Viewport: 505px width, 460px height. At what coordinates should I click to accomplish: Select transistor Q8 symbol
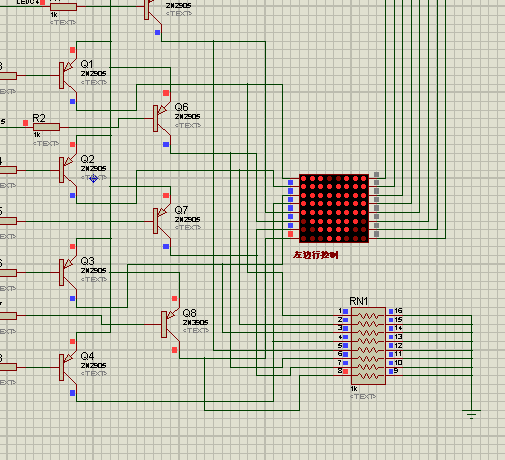pyautogui.click(x=170, y=324)
